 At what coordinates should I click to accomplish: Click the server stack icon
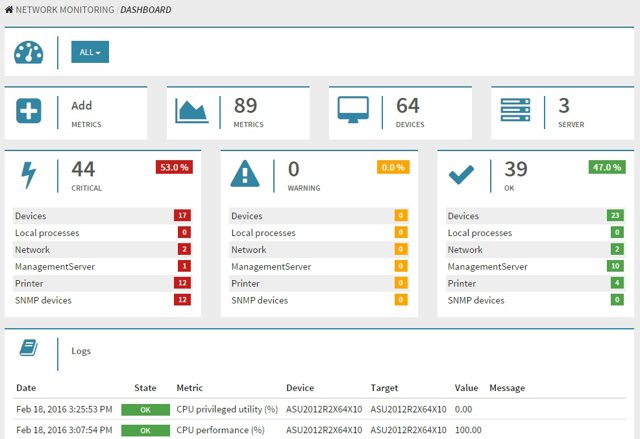(x=516, y=110)
